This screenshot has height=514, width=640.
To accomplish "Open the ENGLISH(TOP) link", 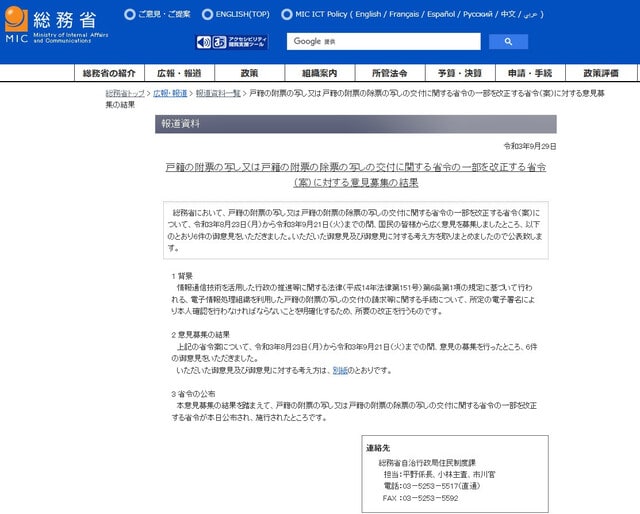I will point(242,14).
